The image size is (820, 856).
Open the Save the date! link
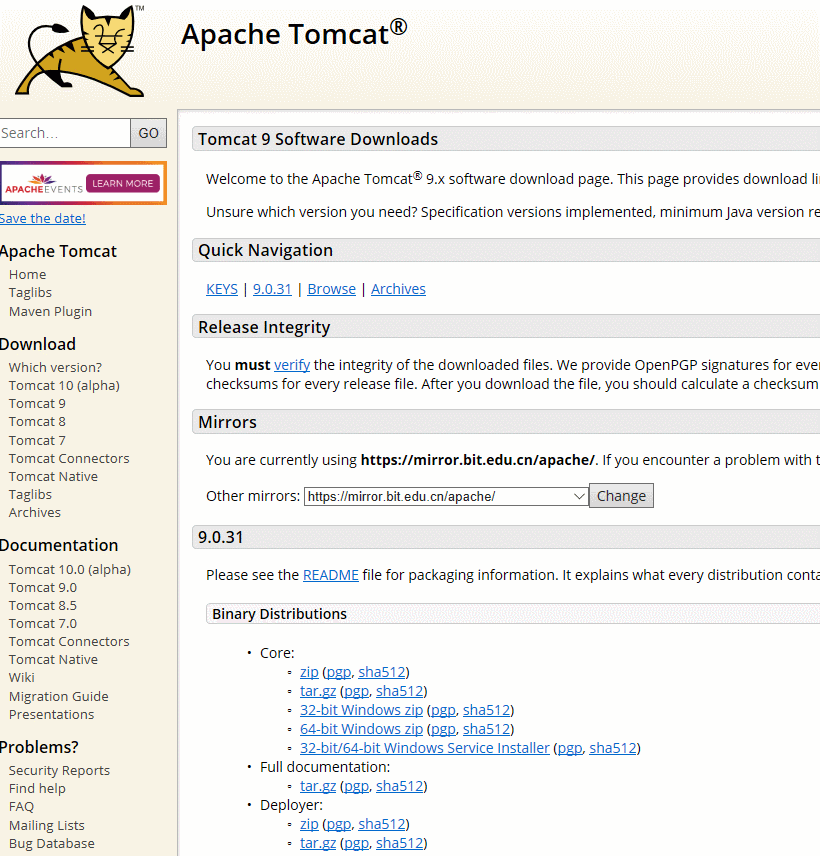(43, 218)
